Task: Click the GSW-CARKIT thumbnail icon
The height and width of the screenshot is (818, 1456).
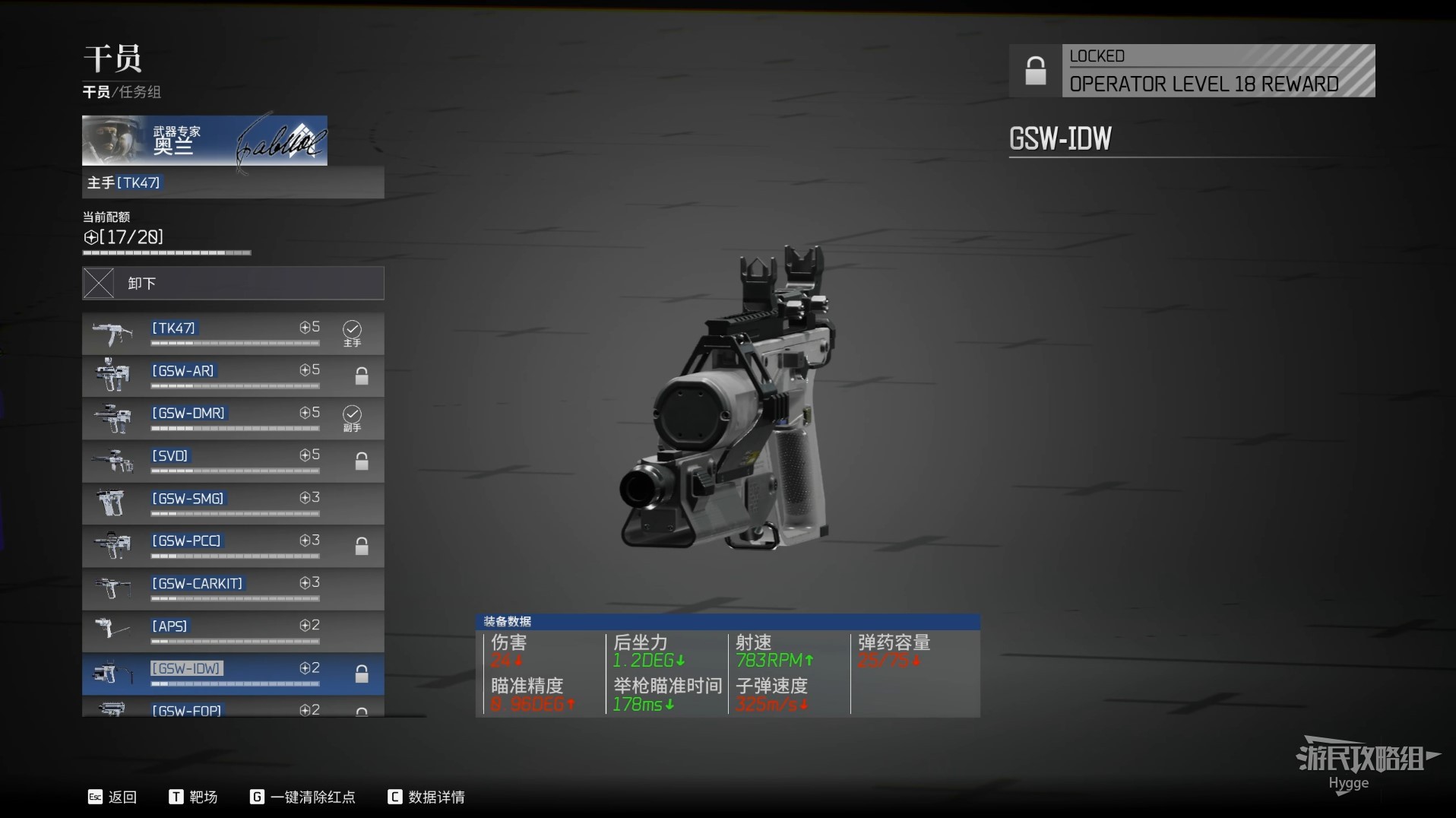Action: point(112,588)
